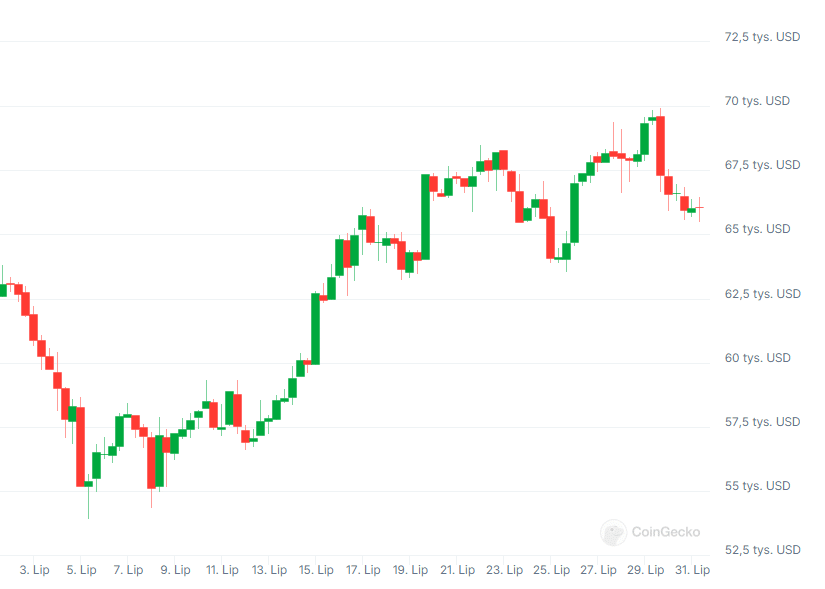
Task: Click the CoinGecko watermark text
Action: 666,532
